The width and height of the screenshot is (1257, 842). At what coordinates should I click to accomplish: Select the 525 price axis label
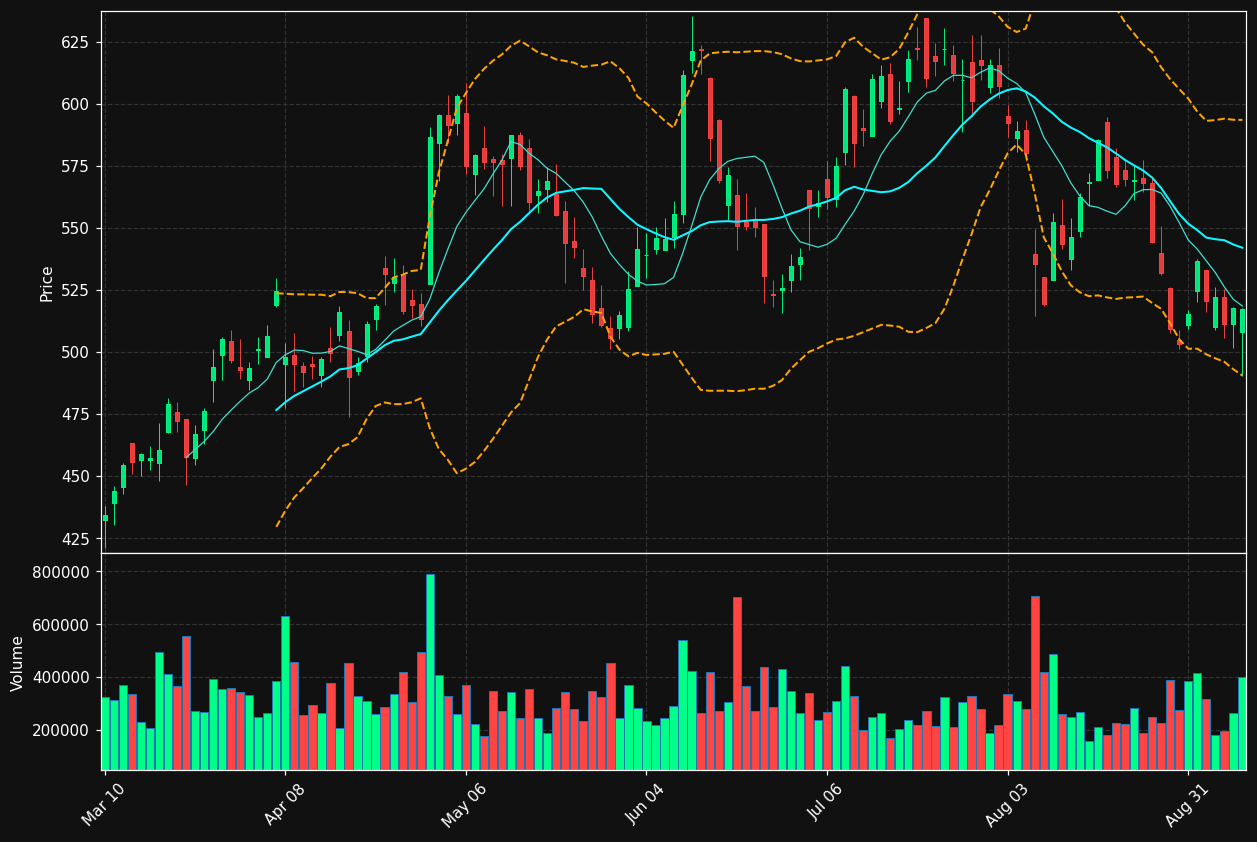tap(75, 291)
